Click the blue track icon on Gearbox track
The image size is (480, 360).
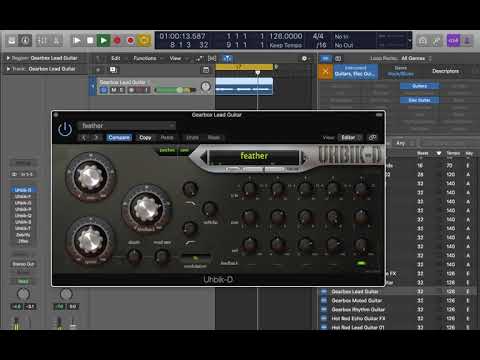[x=104, y=90]
